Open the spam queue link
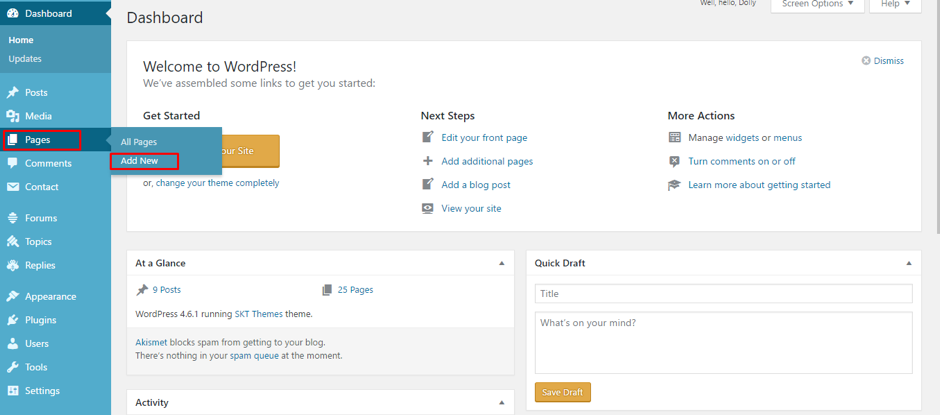The width and height of the screenshot is (940, 415). (253, 356)
